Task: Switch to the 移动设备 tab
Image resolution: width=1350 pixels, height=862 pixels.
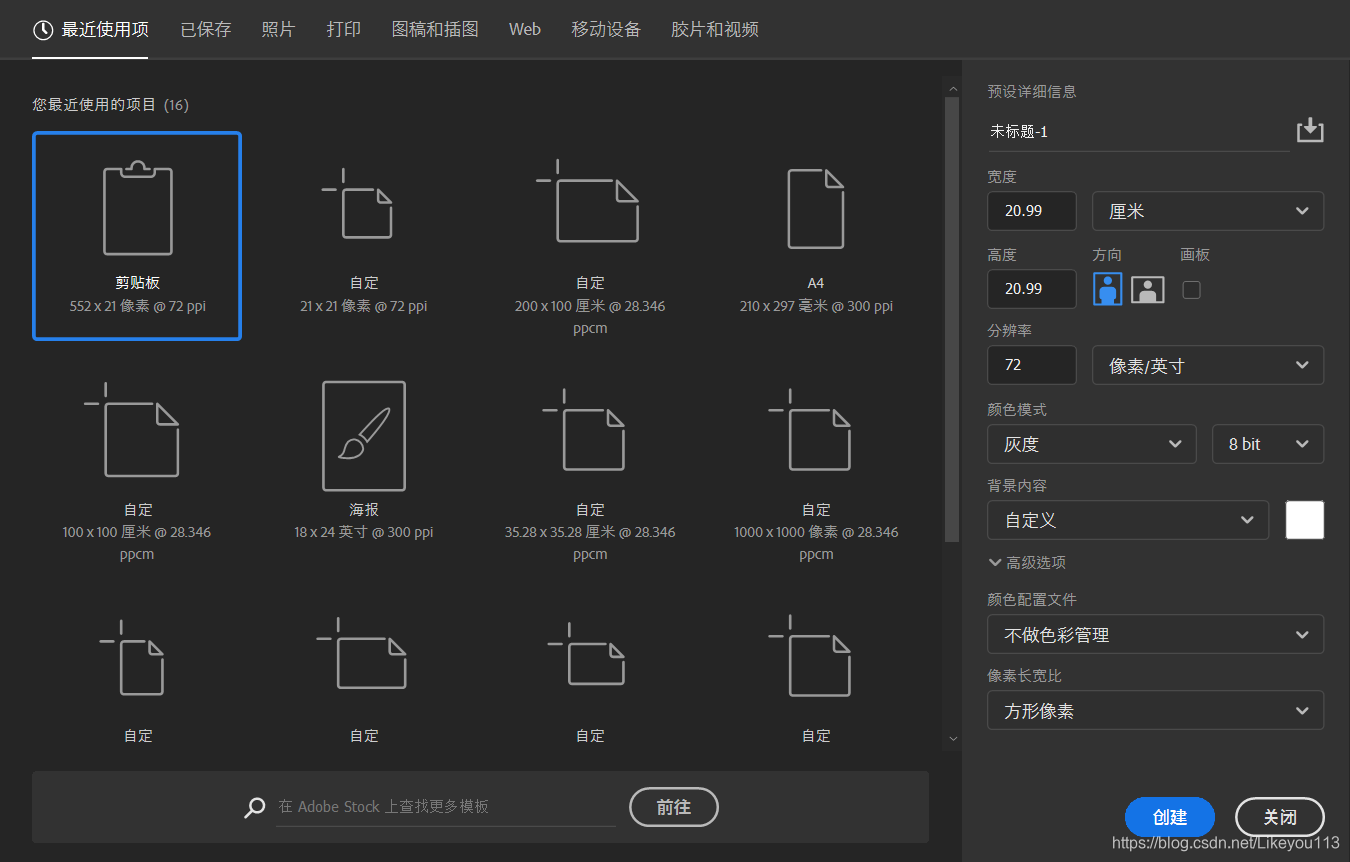Action: (x=606, y=30)
